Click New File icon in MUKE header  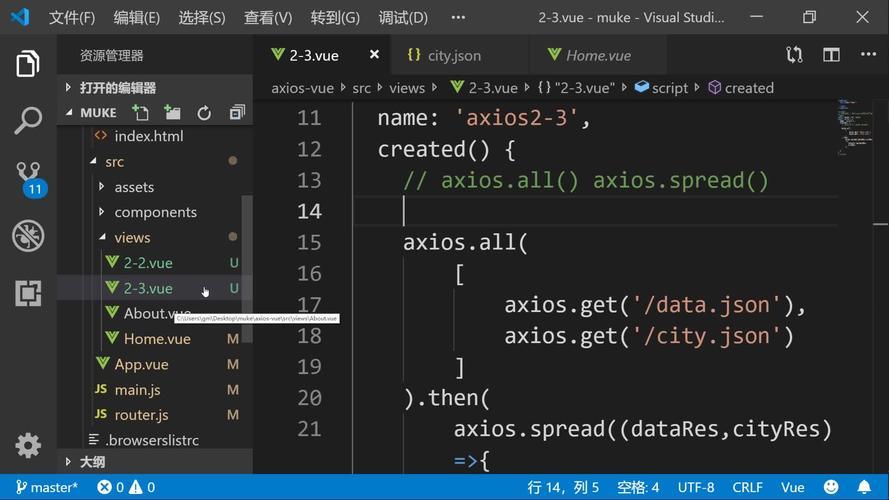140,113
